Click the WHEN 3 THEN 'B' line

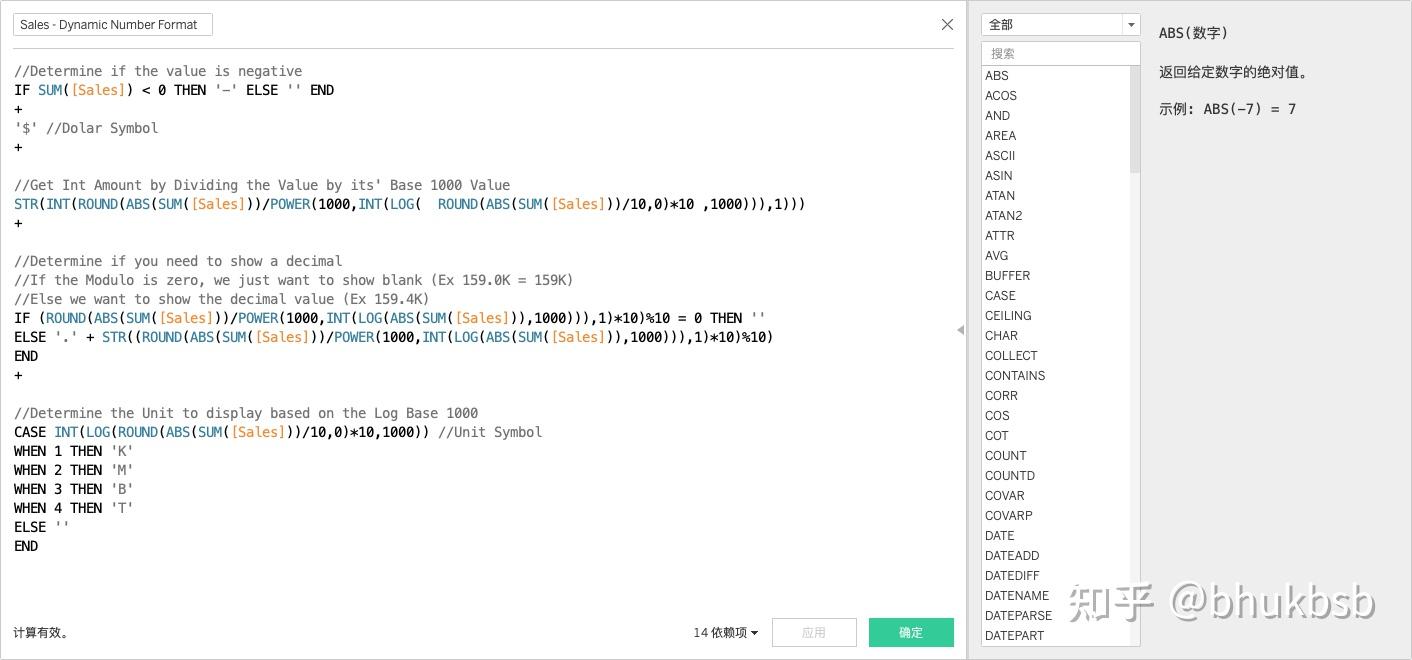pyautogui.click(x=74, y=489)
